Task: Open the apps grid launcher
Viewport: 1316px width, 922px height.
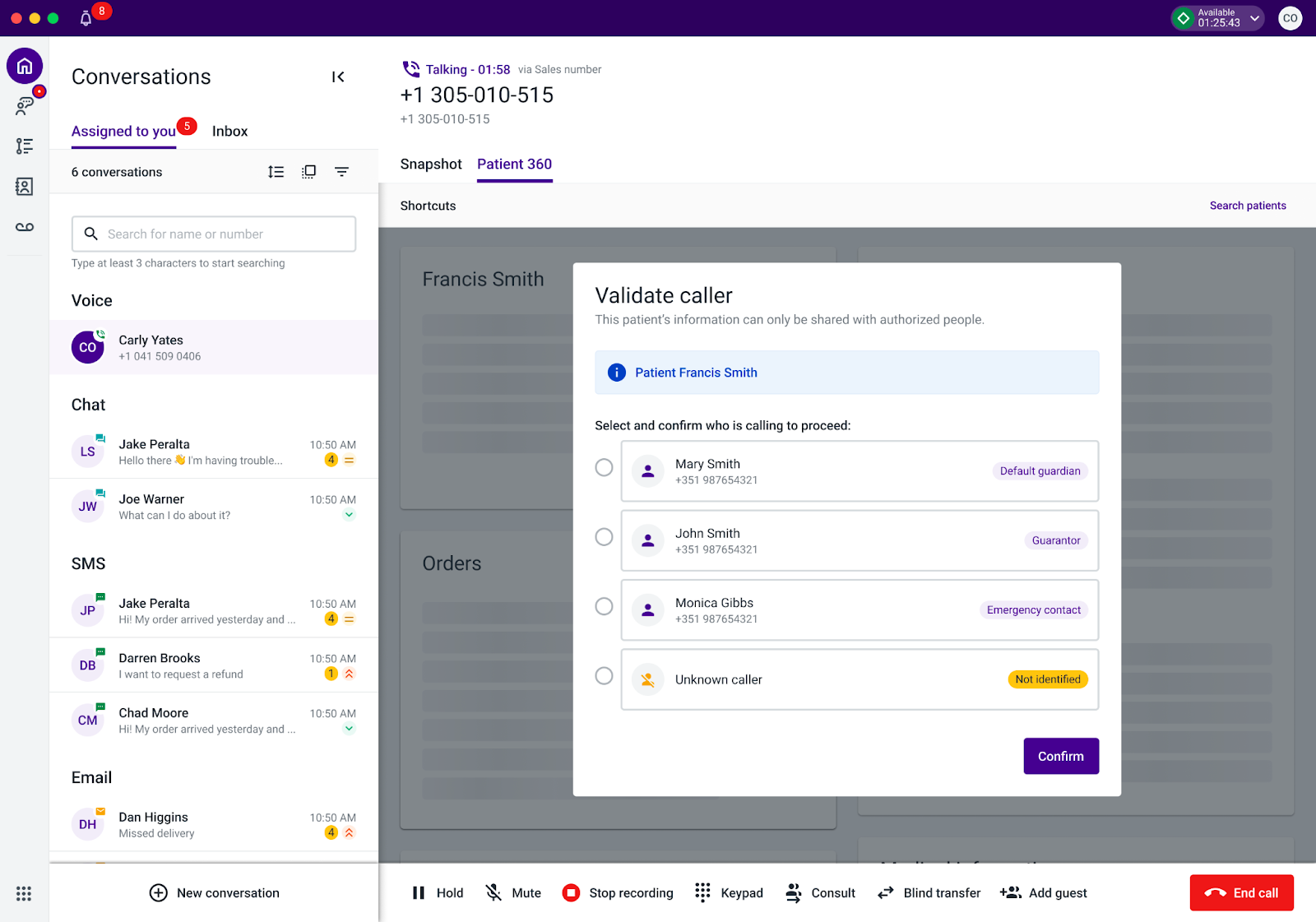Action: point(24,893)
